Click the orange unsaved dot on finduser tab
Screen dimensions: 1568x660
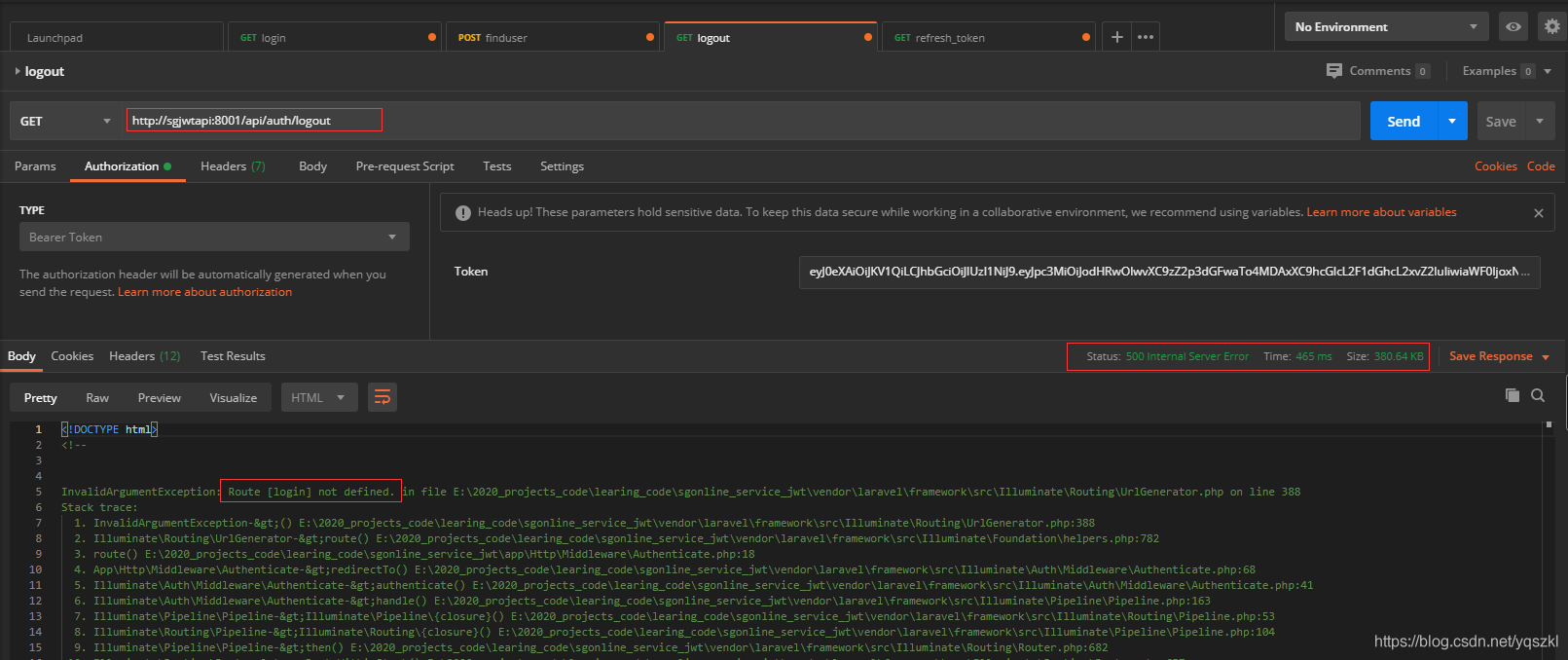(650, 37)
